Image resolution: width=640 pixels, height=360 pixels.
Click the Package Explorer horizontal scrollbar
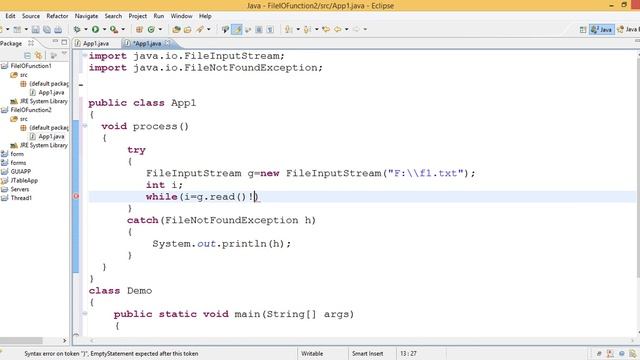[21, 340]
